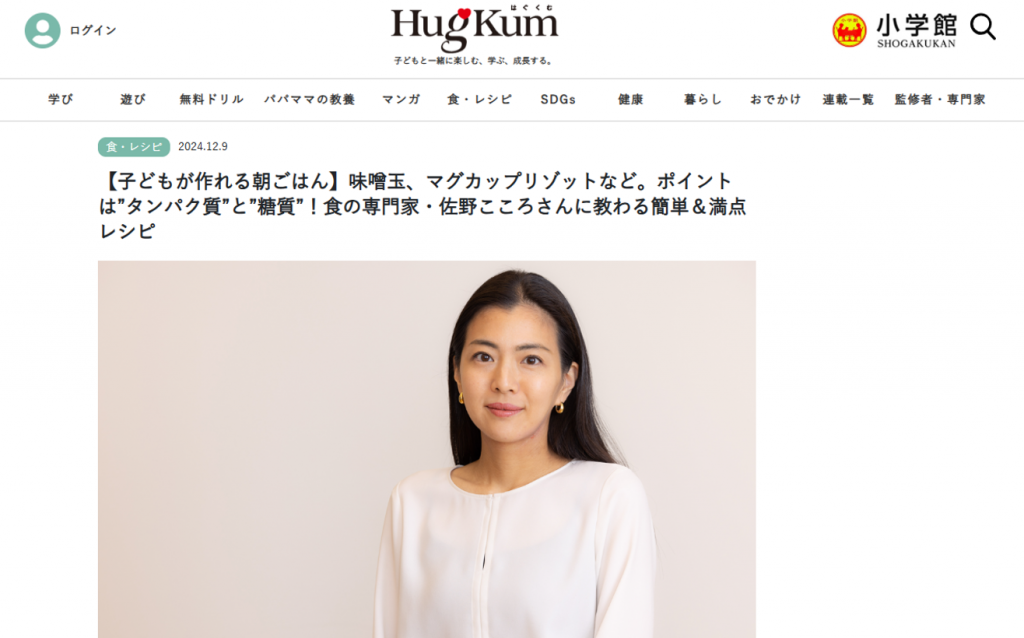Click the ログイン login link
This screenshot has width=1024, height=638.
pos(93,30)
